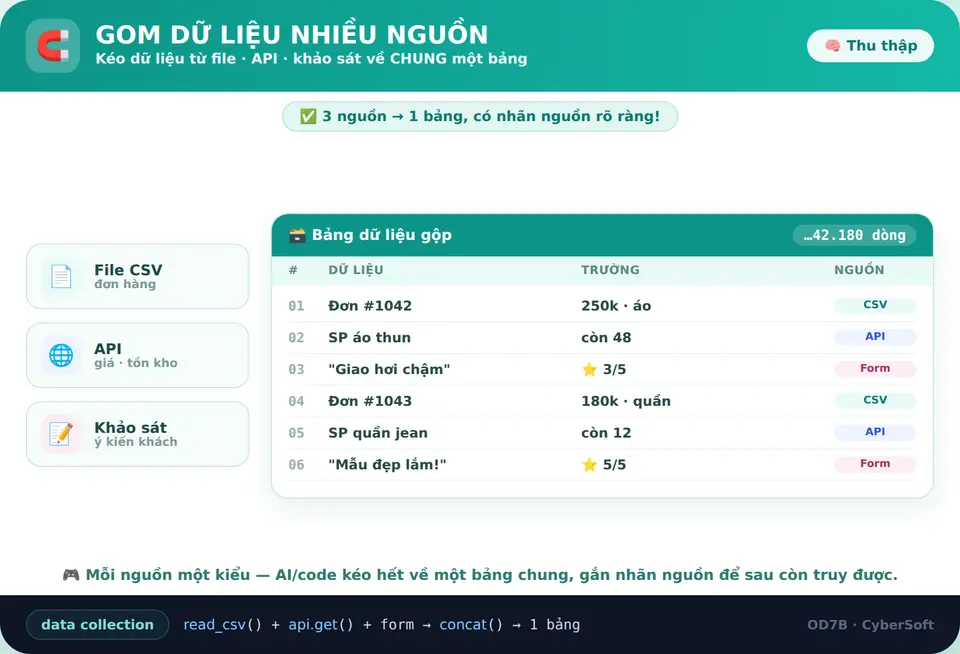Click the magnet logo icon in header
The height and width of the screenshot is (654, 960).
tap(53, 46)
